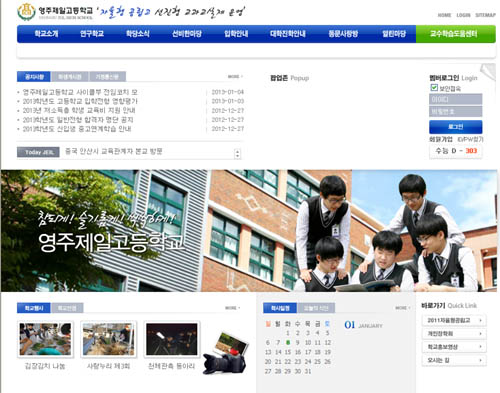Click the 아이디 input field
500x393 pixels.
tap(455, 99)
